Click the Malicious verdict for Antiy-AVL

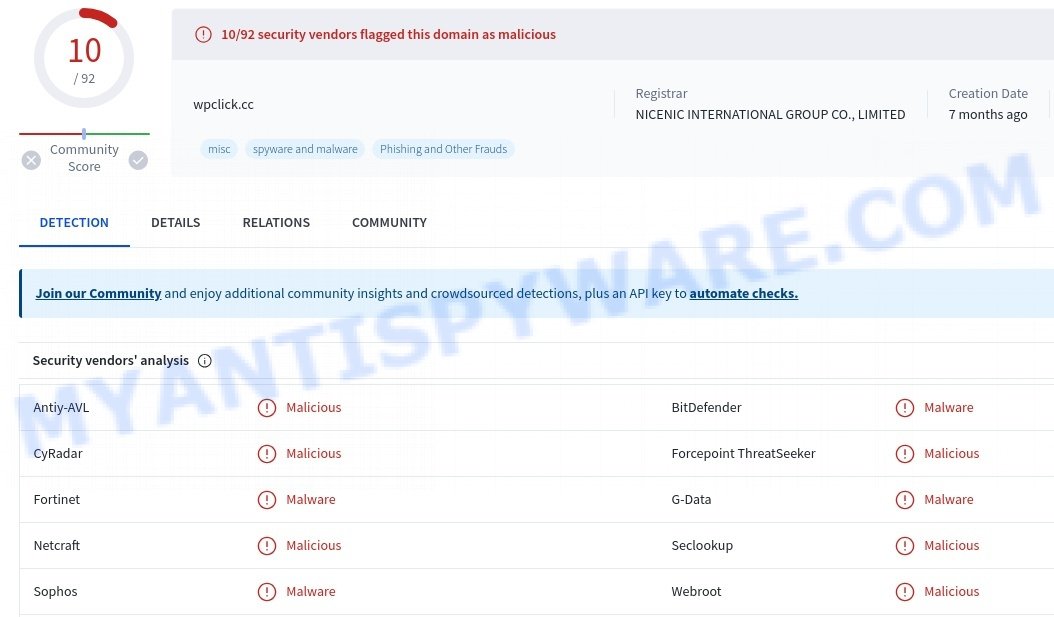coord(314,408)
